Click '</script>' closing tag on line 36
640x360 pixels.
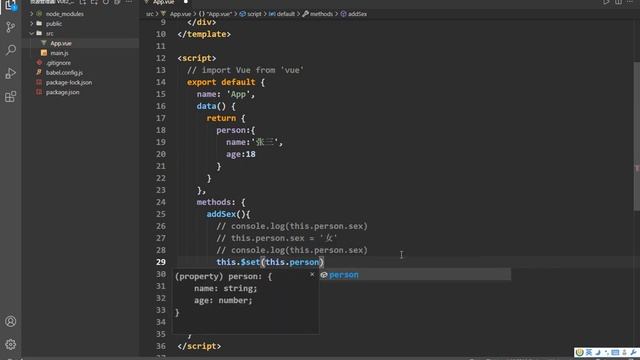[x=199, y=346]
